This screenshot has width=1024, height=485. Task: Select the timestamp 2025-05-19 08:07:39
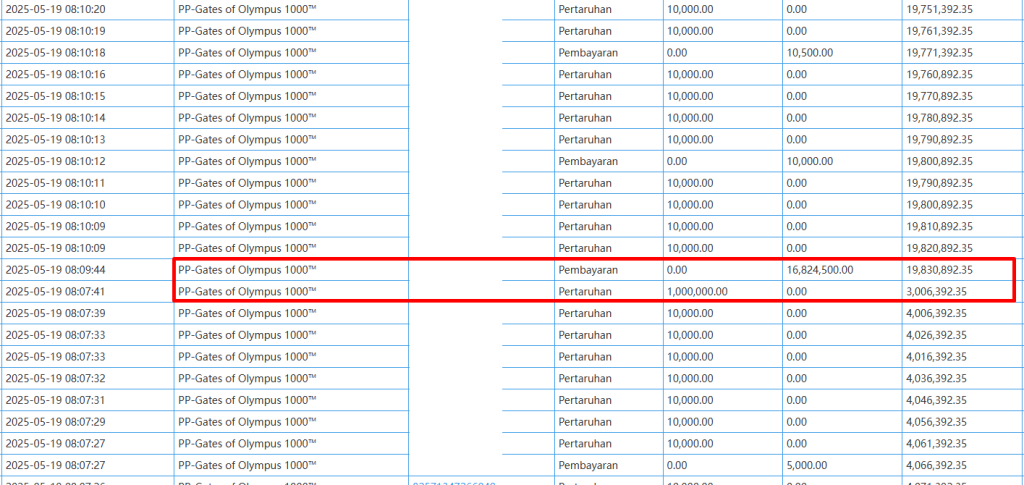[x=56, y=313]
